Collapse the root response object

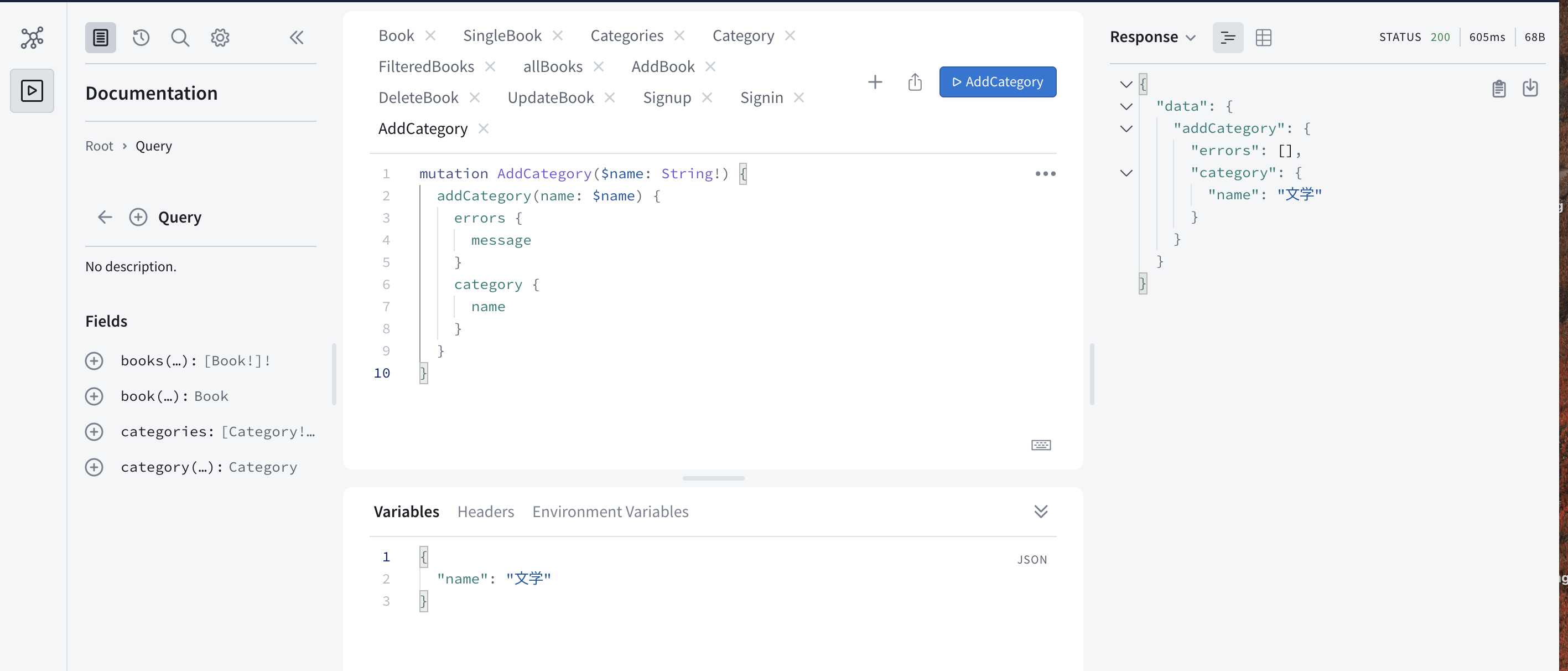click(x=1126, y=85)
